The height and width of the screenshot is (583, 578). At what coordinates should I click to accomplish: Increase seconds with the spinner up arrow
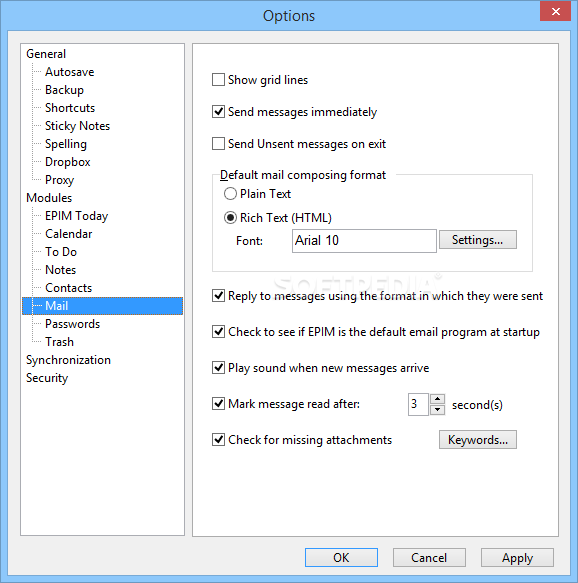click(x=437, y=399)
